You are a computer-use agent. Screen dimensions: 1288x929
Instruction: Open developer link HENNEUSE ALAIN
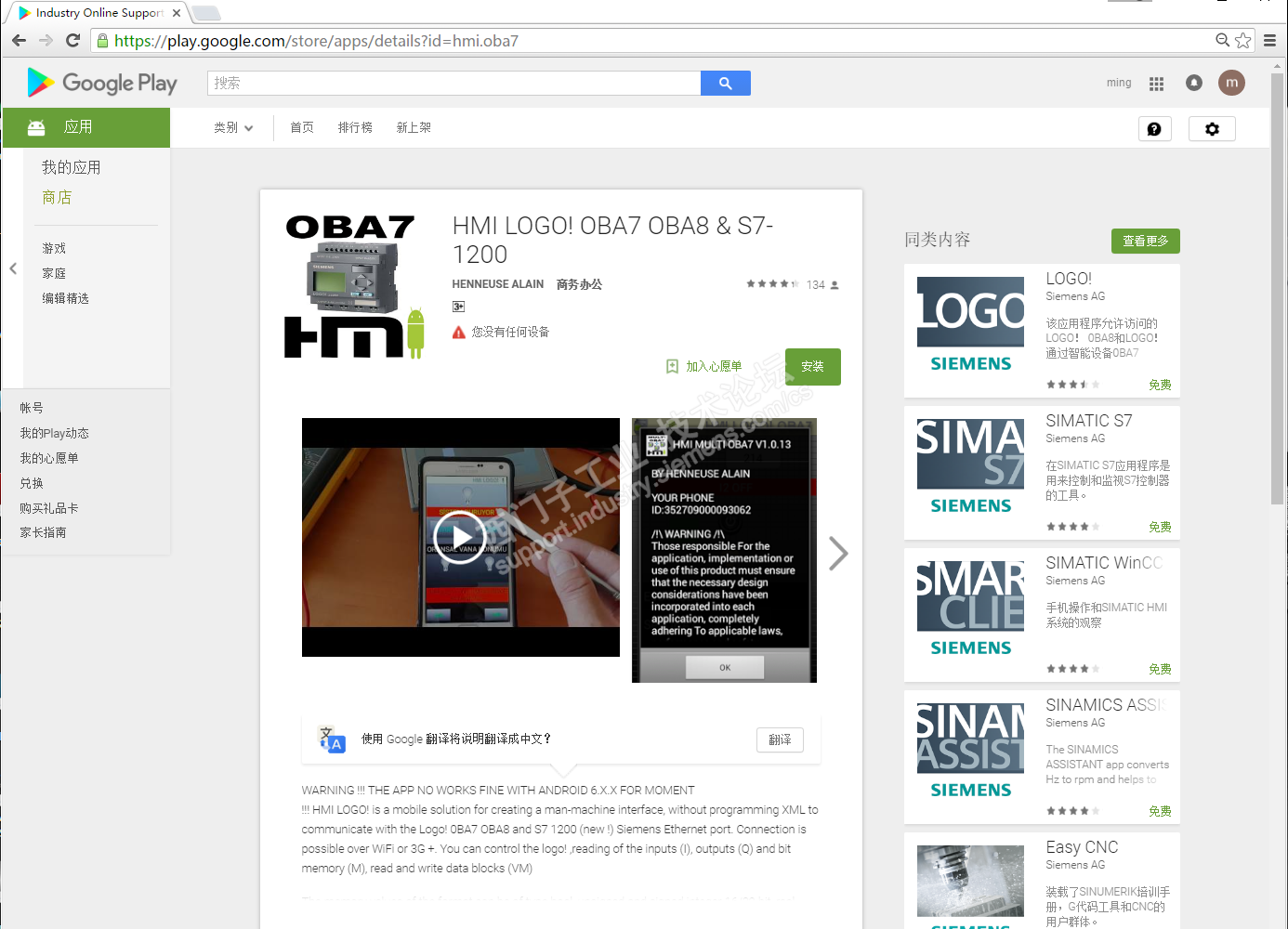click(x=498, y=284)
